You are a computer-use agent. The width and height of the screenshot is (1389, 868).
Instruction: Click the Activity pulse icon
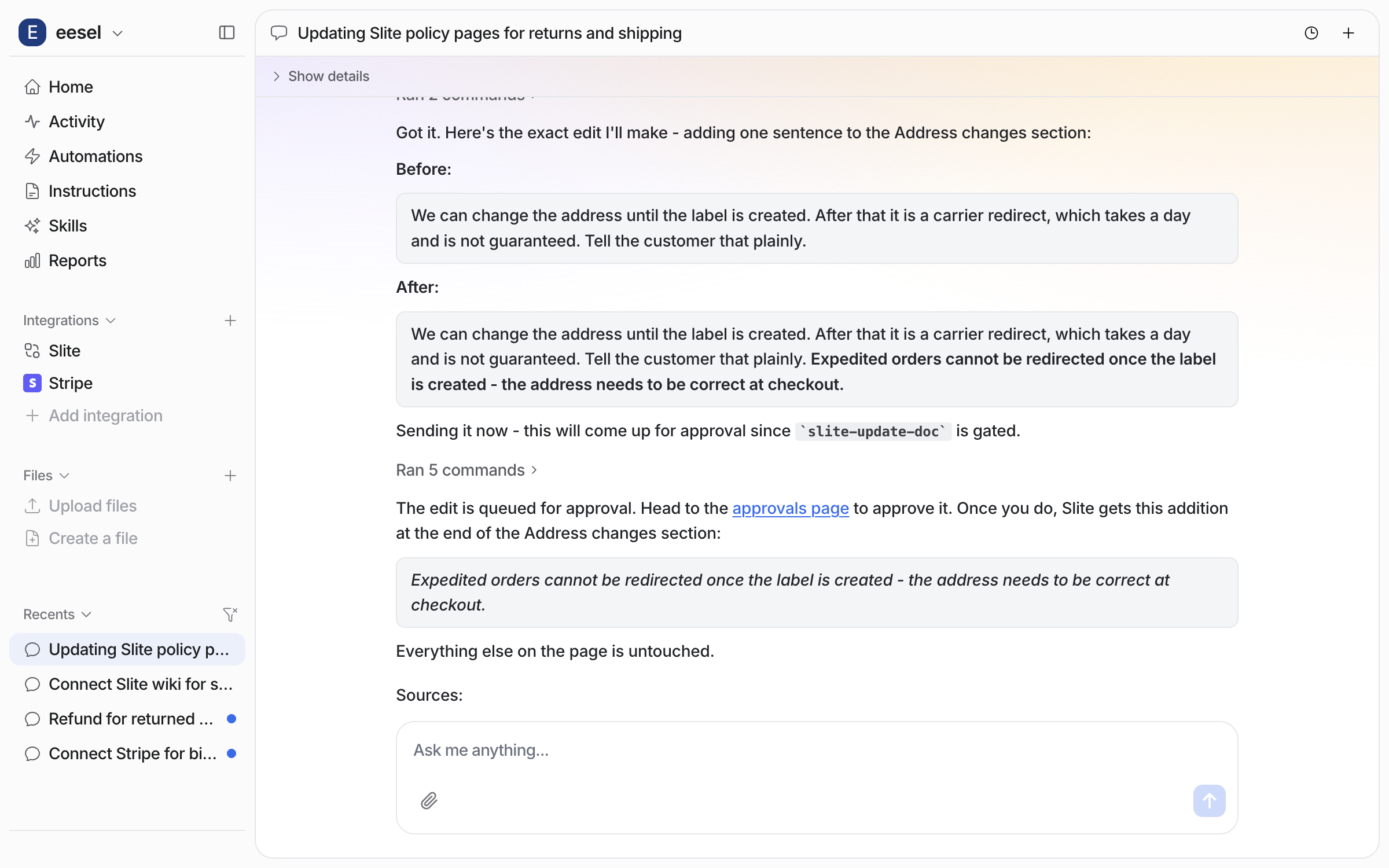click(x=32, y=122)
